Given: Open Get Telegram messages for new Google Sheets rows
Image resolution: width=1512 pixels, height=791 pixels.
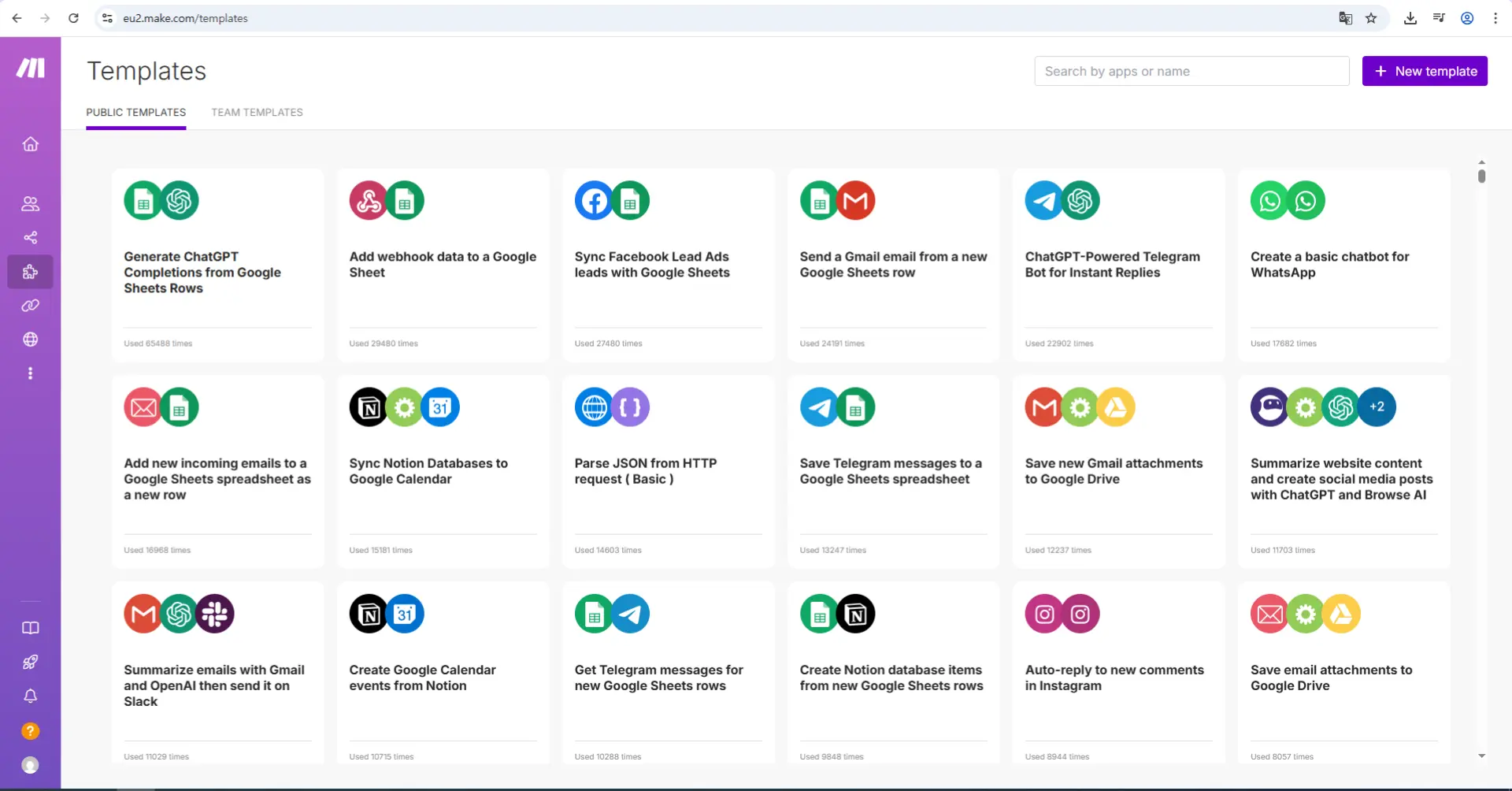Looking at the screenshot, I should click(x=669, y=673).
